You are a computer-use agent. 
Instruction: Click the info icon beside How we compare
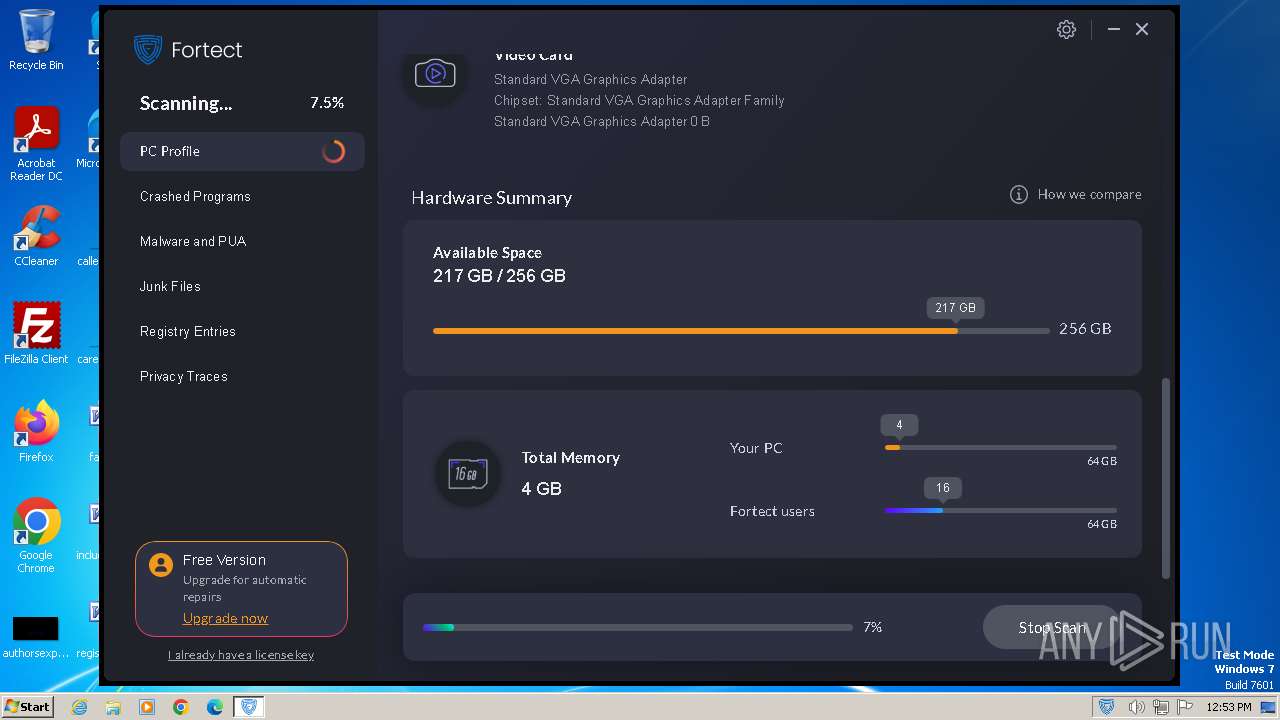(x=1018, y=195)
